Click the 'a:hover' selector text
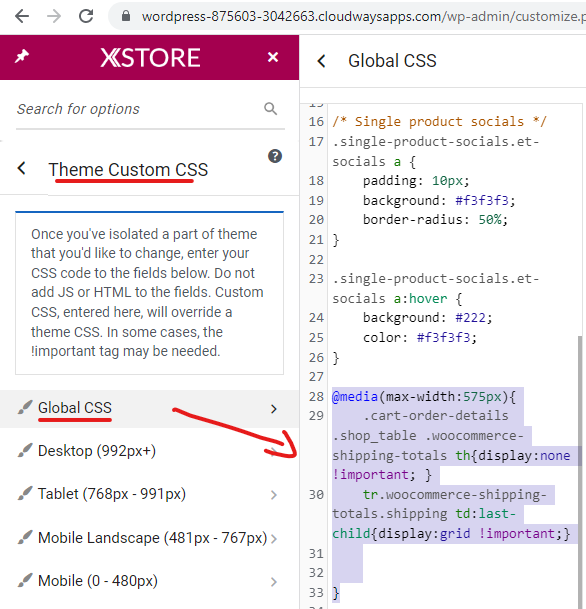 point(420,298)
